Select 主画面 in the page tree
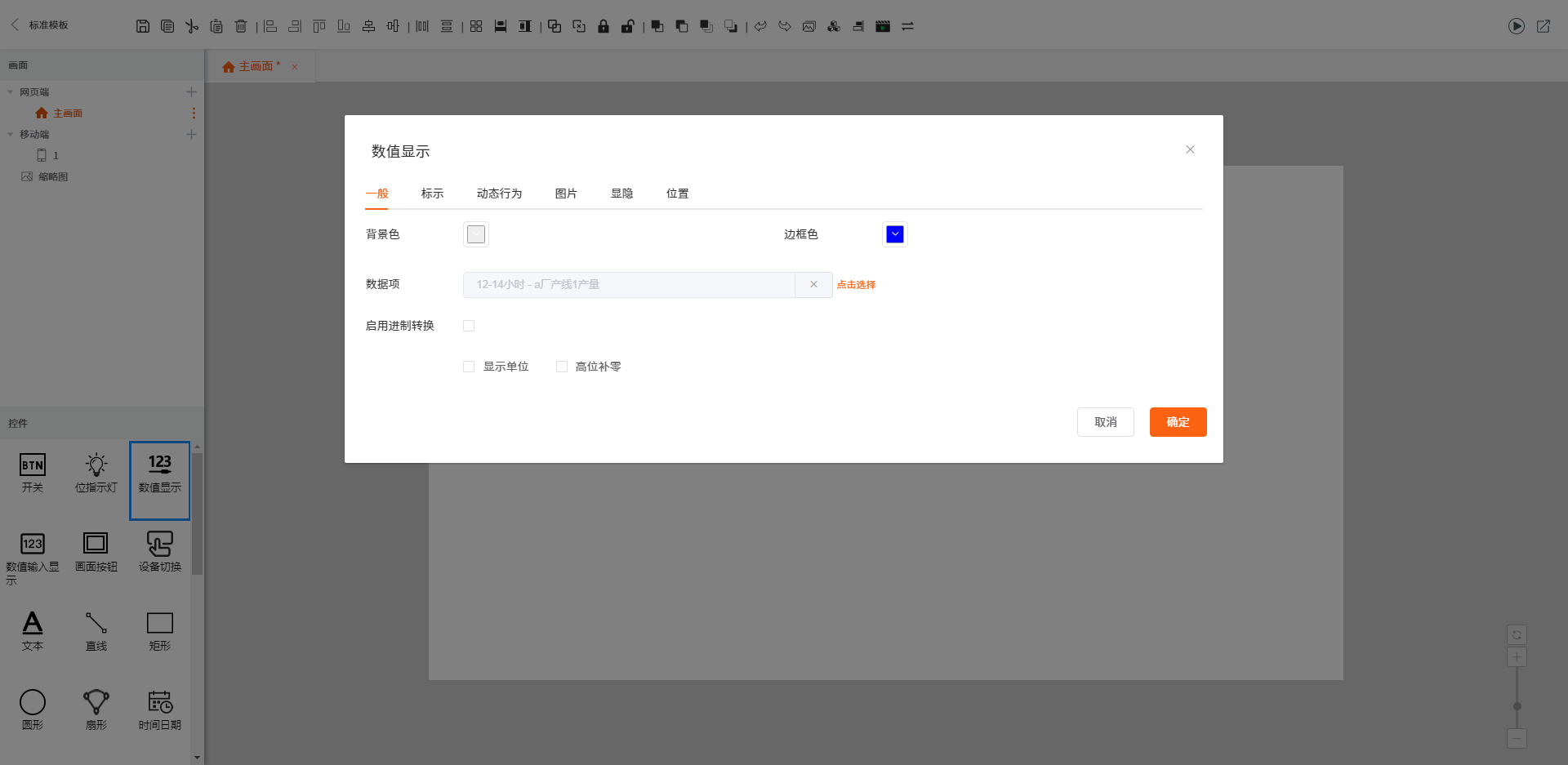Screen dimensions: 1568x765 pyautogui.click(x=68, y=113)
